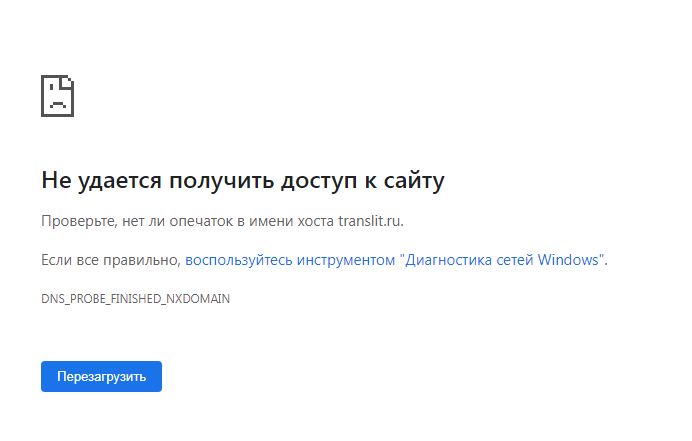
Task: Click the word Windows in the diagnostics link
Action: coord(570,260)
